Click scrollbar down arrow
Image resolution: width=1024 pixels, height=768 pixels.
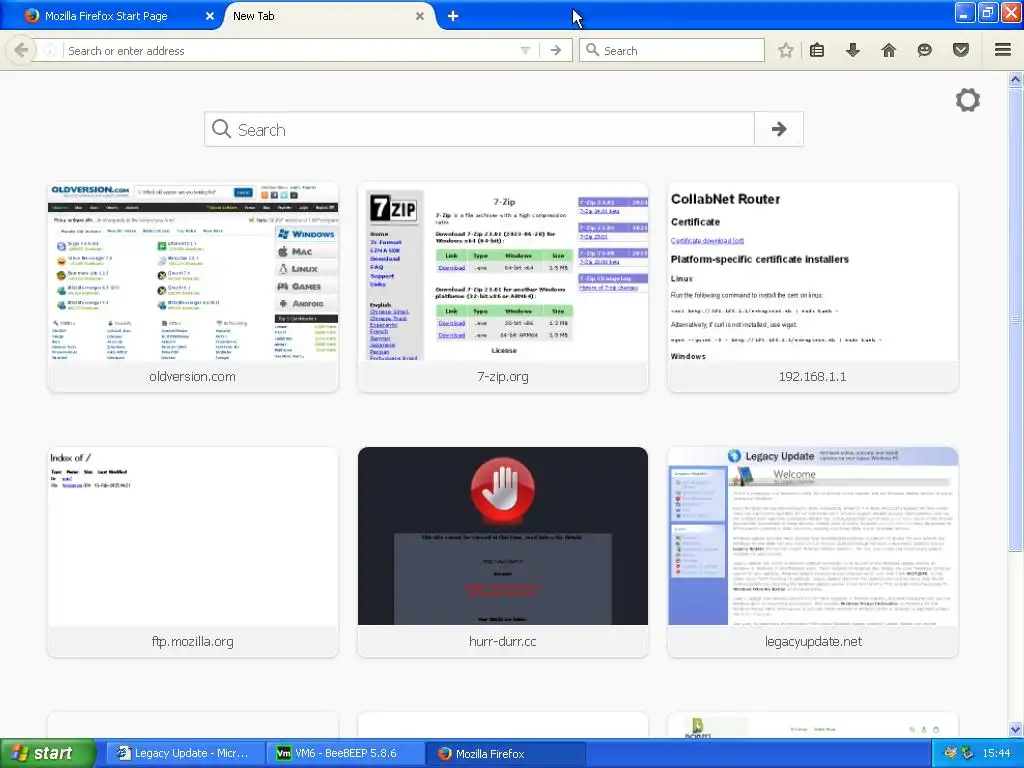[x=1016, y=729]
